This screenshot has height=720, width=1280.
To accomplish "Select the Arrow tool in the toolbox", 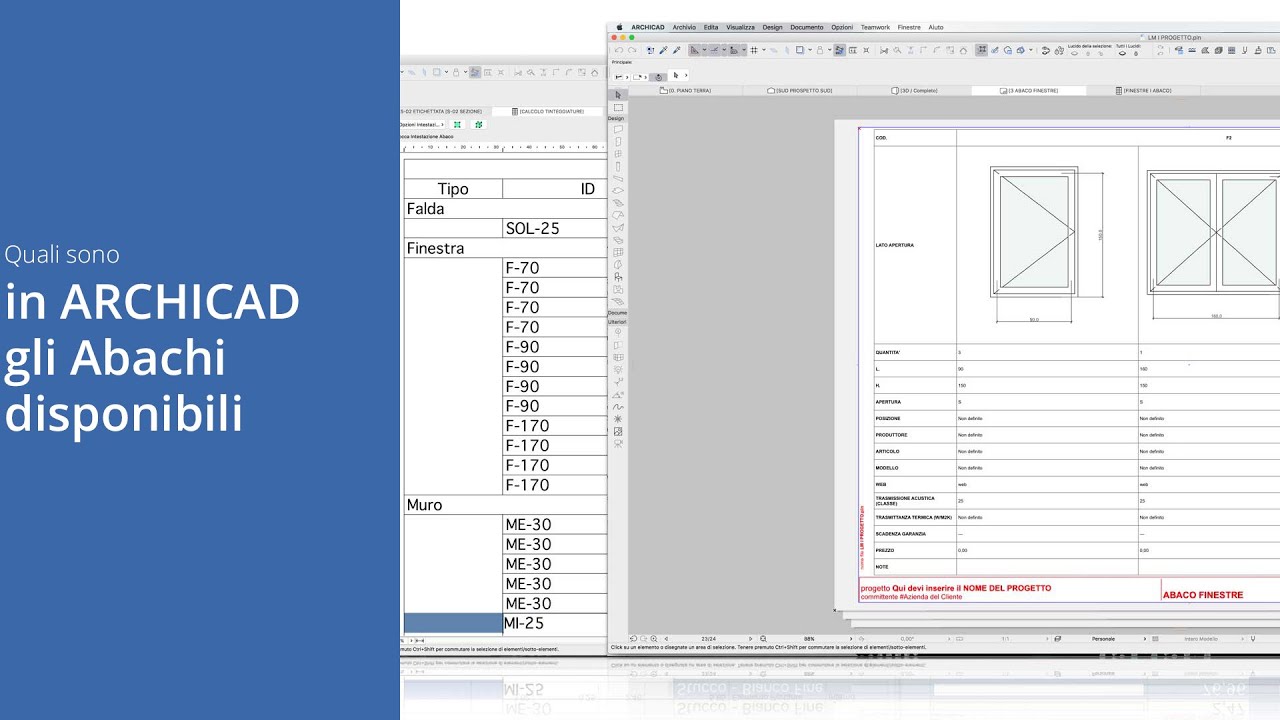I will tap(618, 94).
